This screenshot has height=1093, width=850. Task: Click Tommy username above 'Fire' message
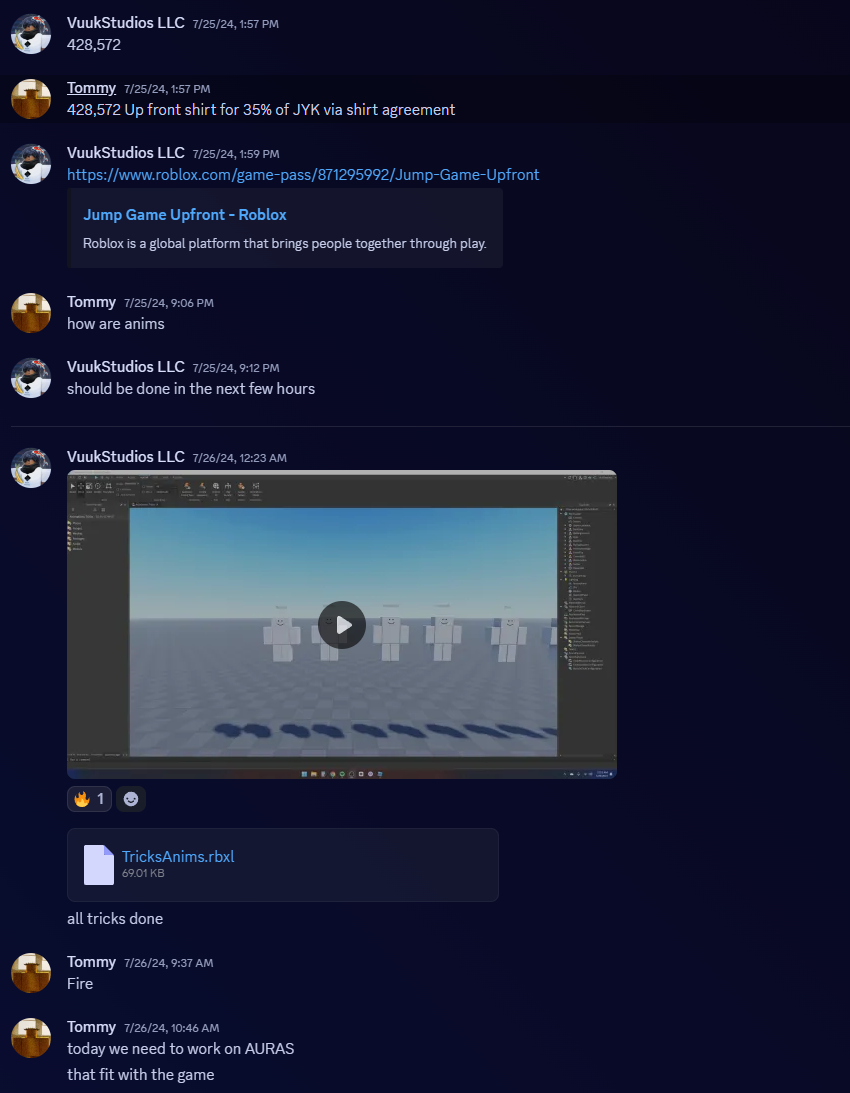point(91,962)
